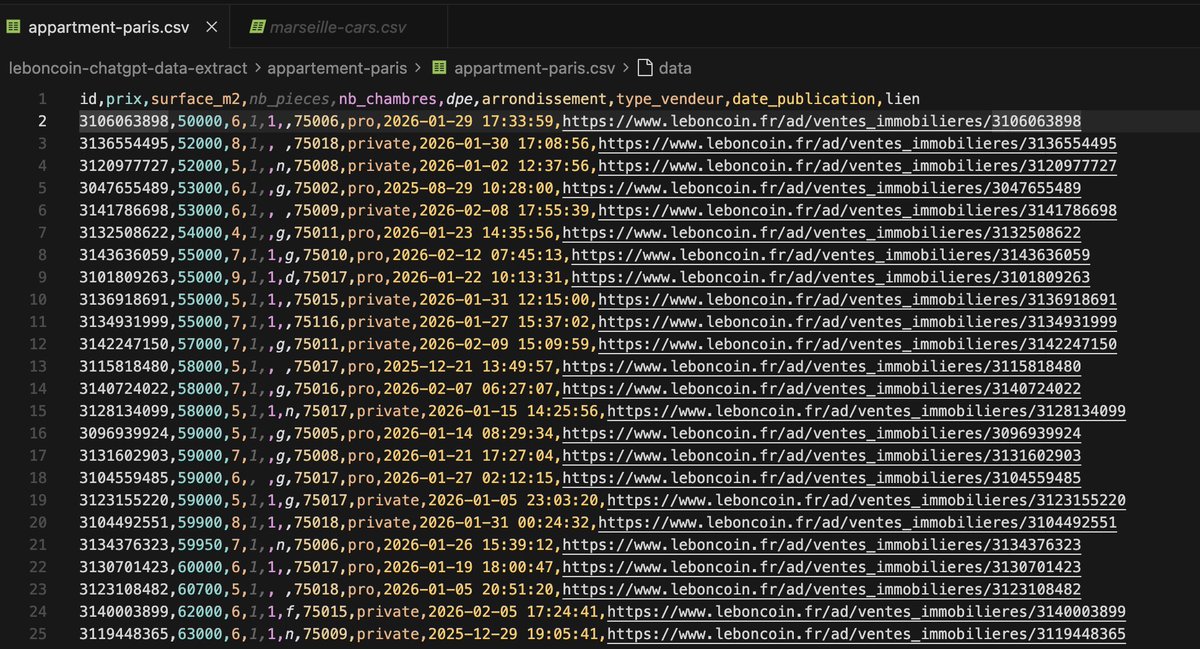
Task: Click the data symbol icon in breadcrumbs
Action: coord(646,69)
